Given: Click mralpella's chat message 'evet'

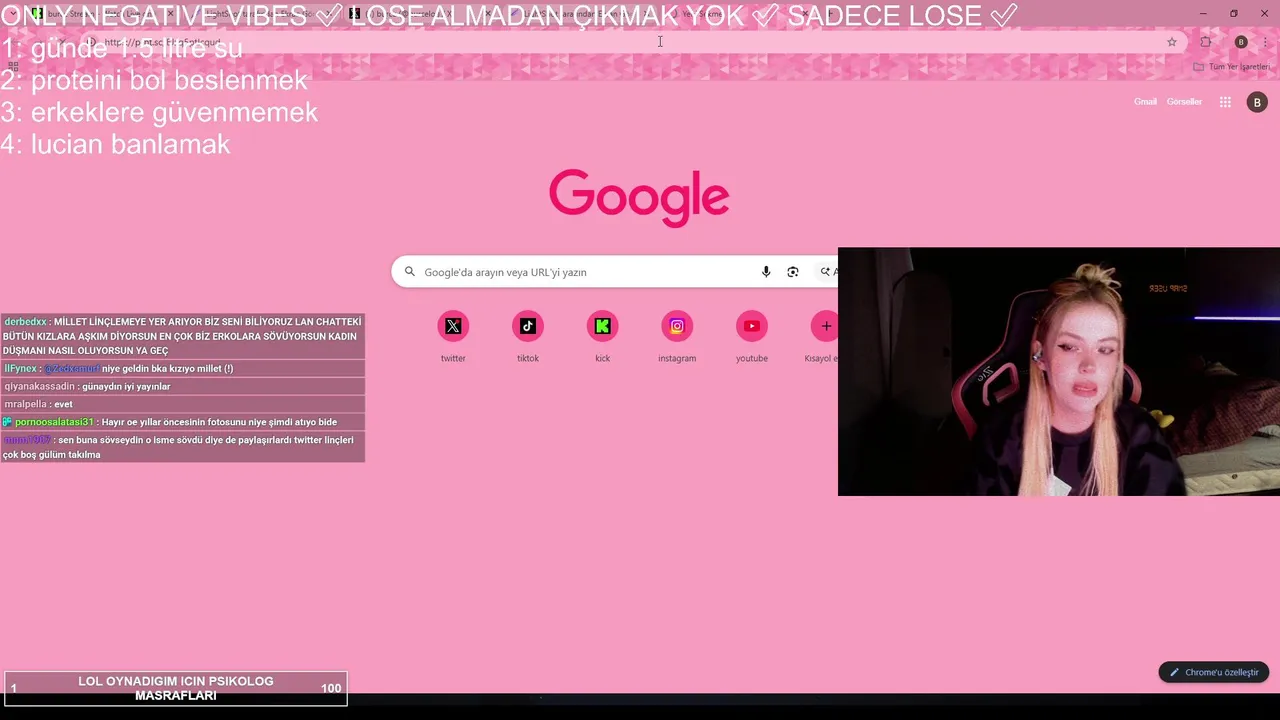Looking at the screenshot, I should pyautogui.click(x=63, y=405).
